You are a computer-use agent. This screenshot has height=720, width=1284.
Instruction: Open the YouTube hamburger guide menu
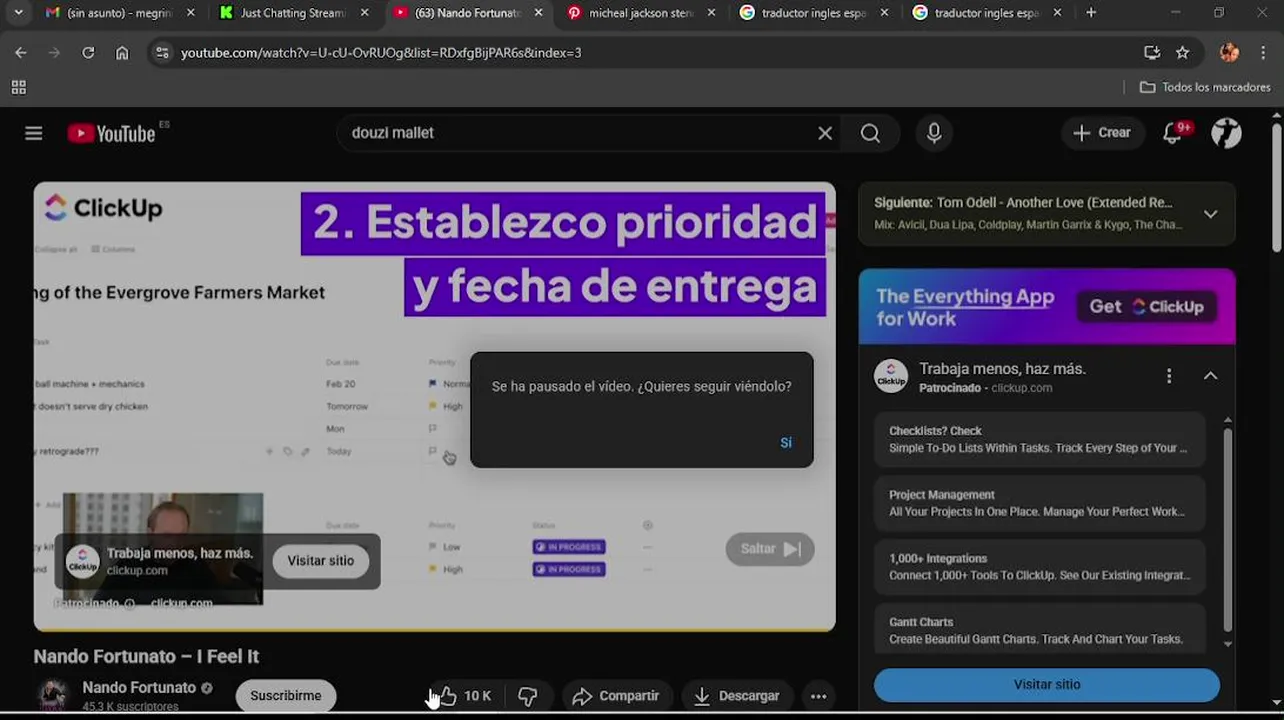(x=34, y=133)
